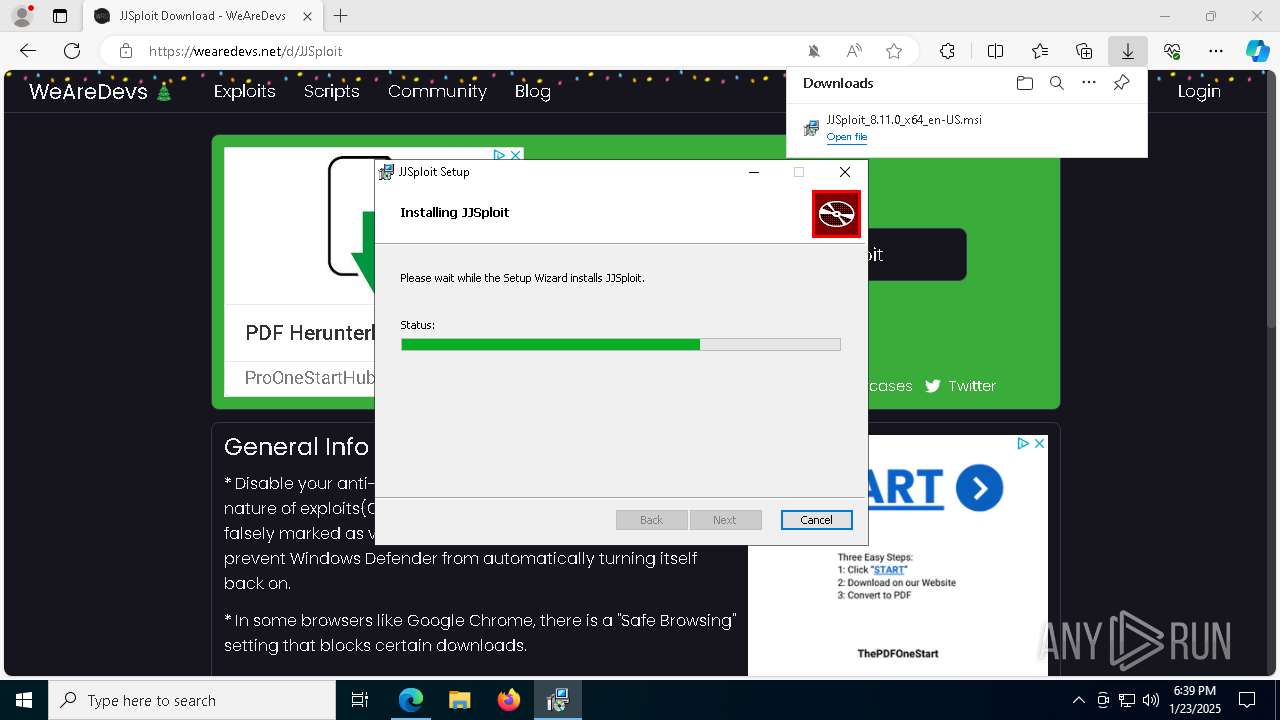Open volume control in tray
The image size is (1280, 720).
click(x=1150, y=700)
